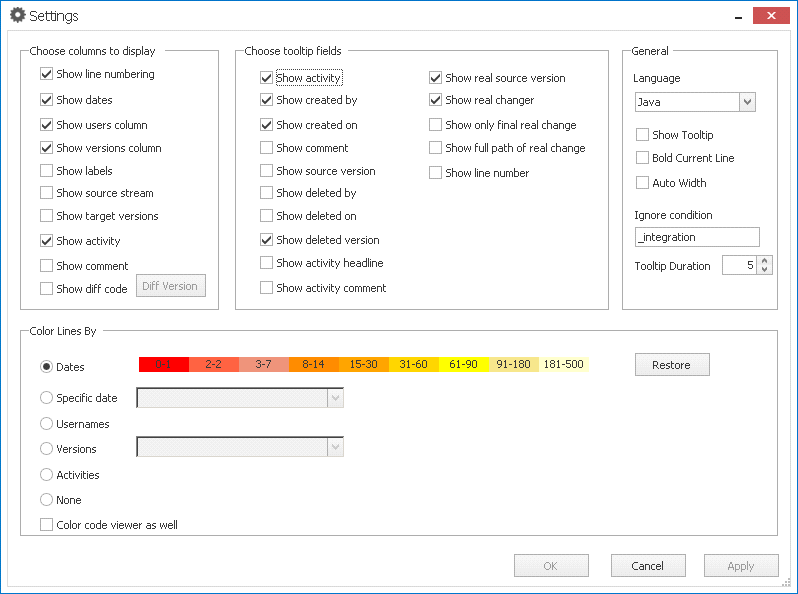Click the red 0-1 days color swatch
The width and height of the screenshot is (798, 594).
point(163,365)
